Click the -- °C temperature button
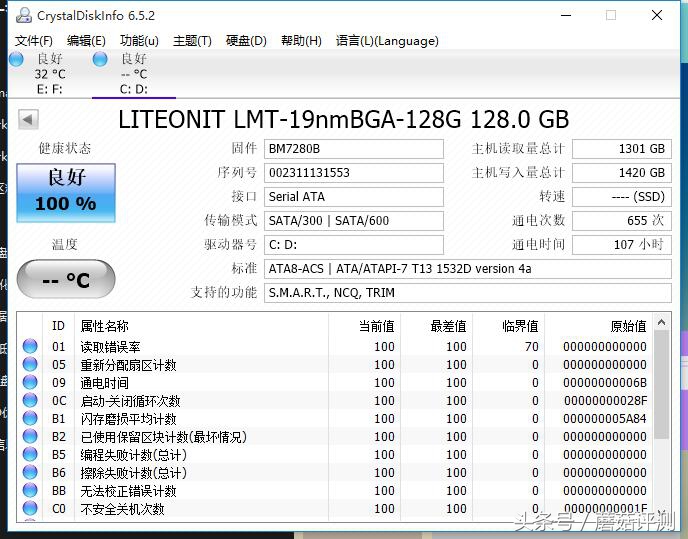688x539 pixels. 66,279
